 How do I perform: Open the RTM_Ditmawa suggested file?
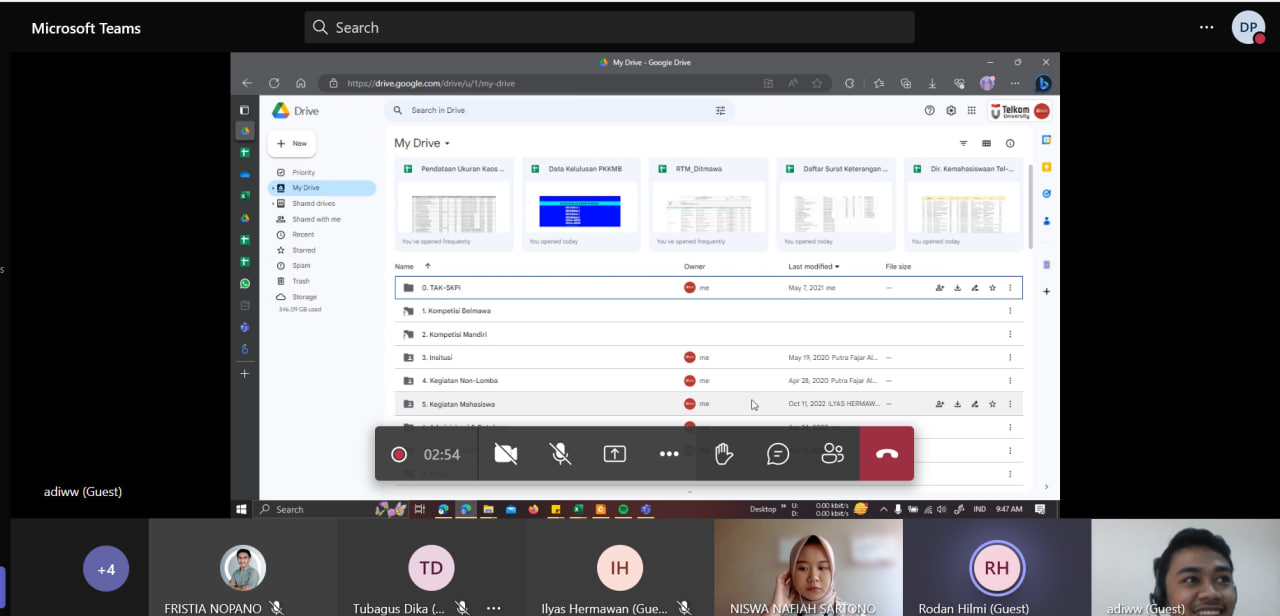pos(709,204)
